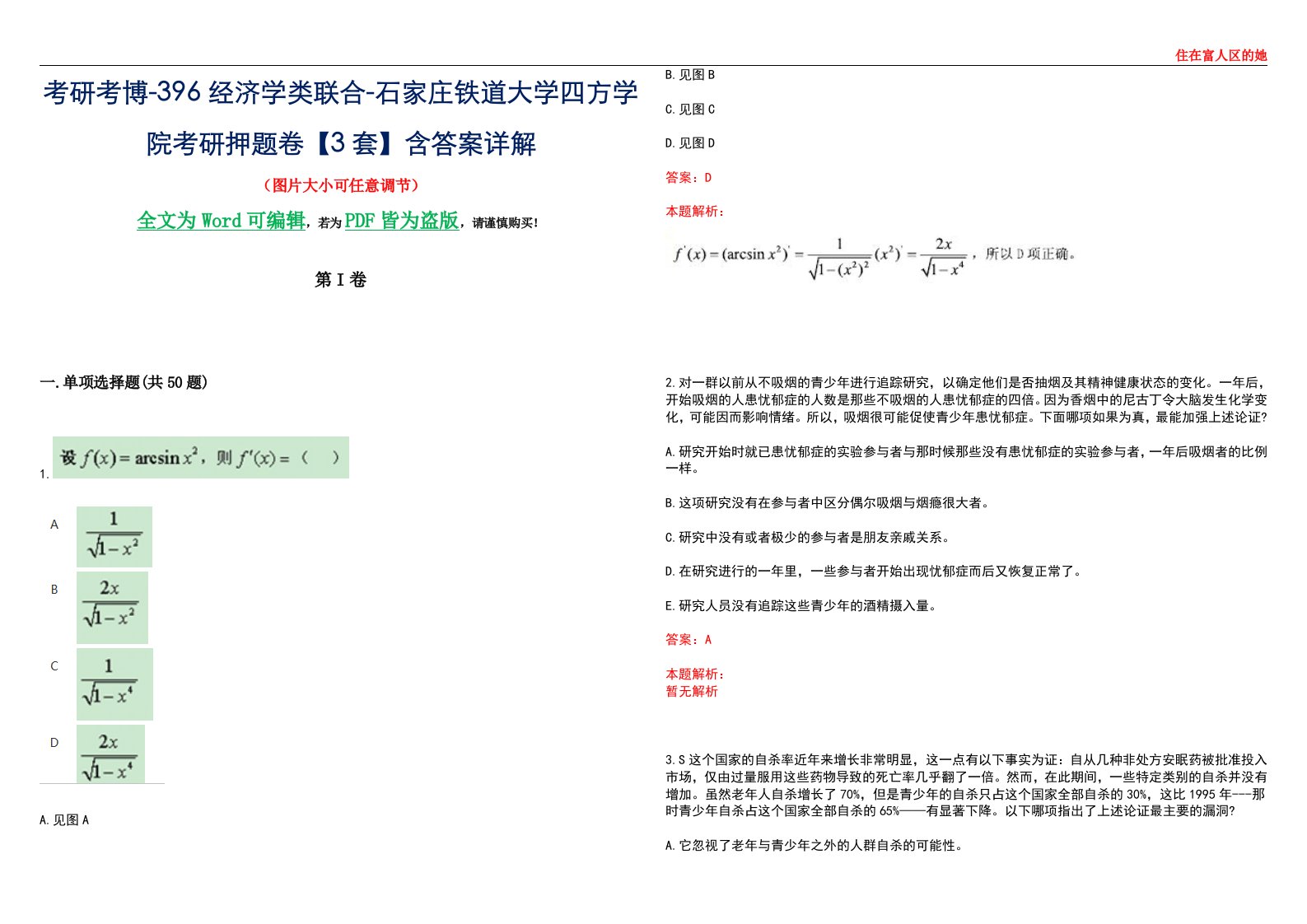Click the text B.见图B

coord(690,75)
